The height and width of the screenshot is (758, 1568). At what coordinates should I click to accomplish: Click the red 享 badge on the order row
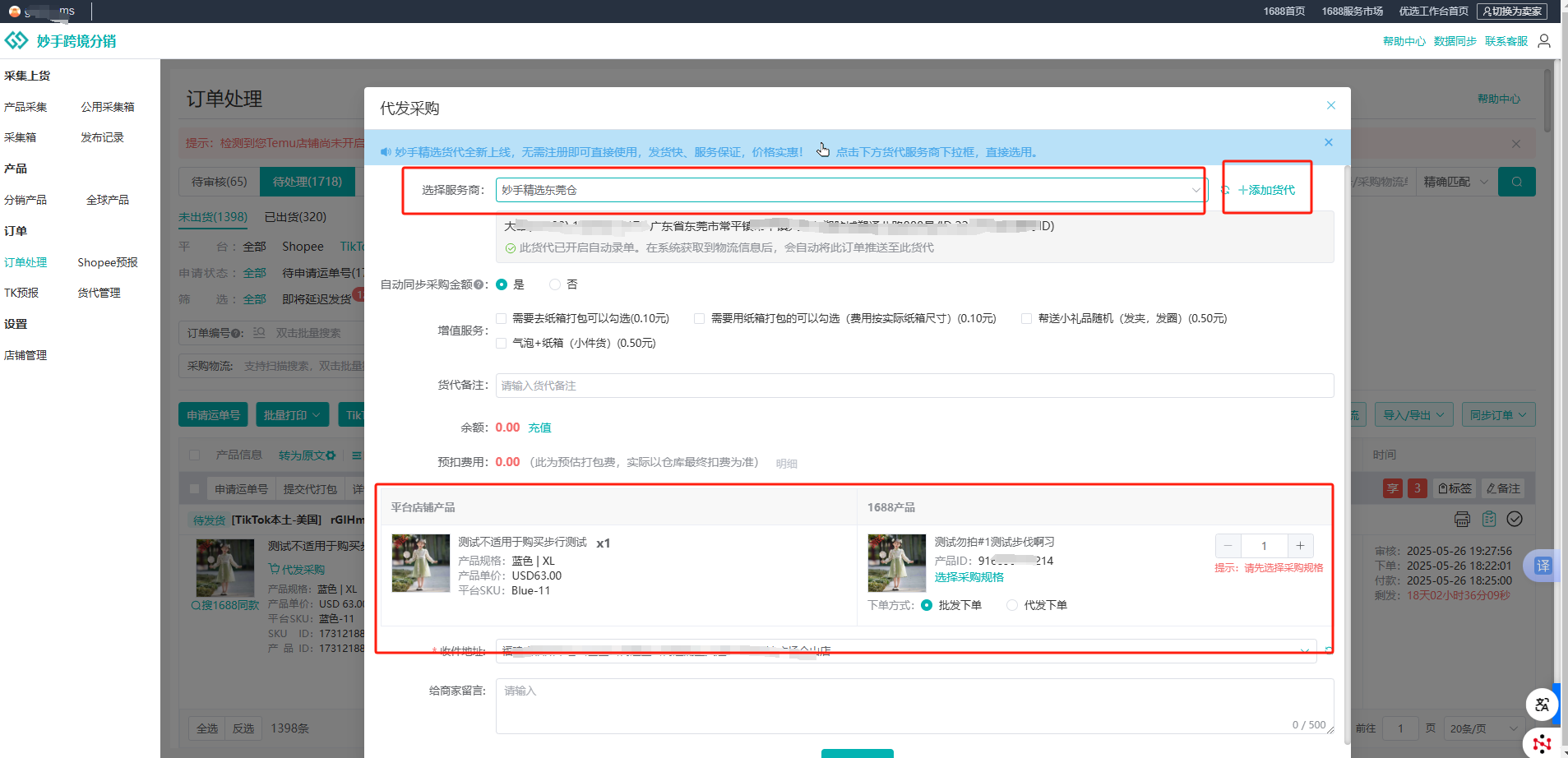(x=1393, y=488)
